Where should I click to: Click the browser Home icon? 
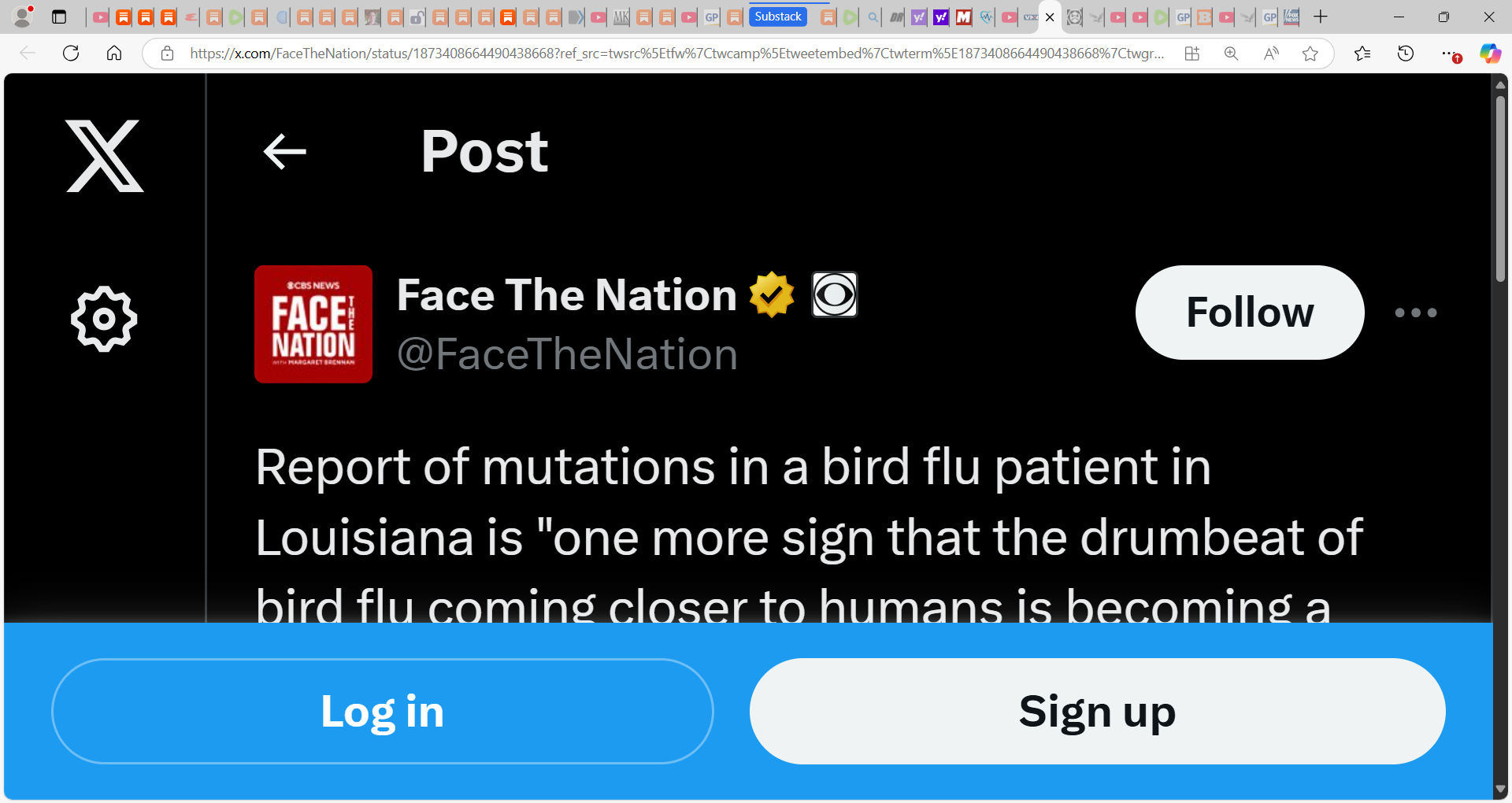[114, 54]
